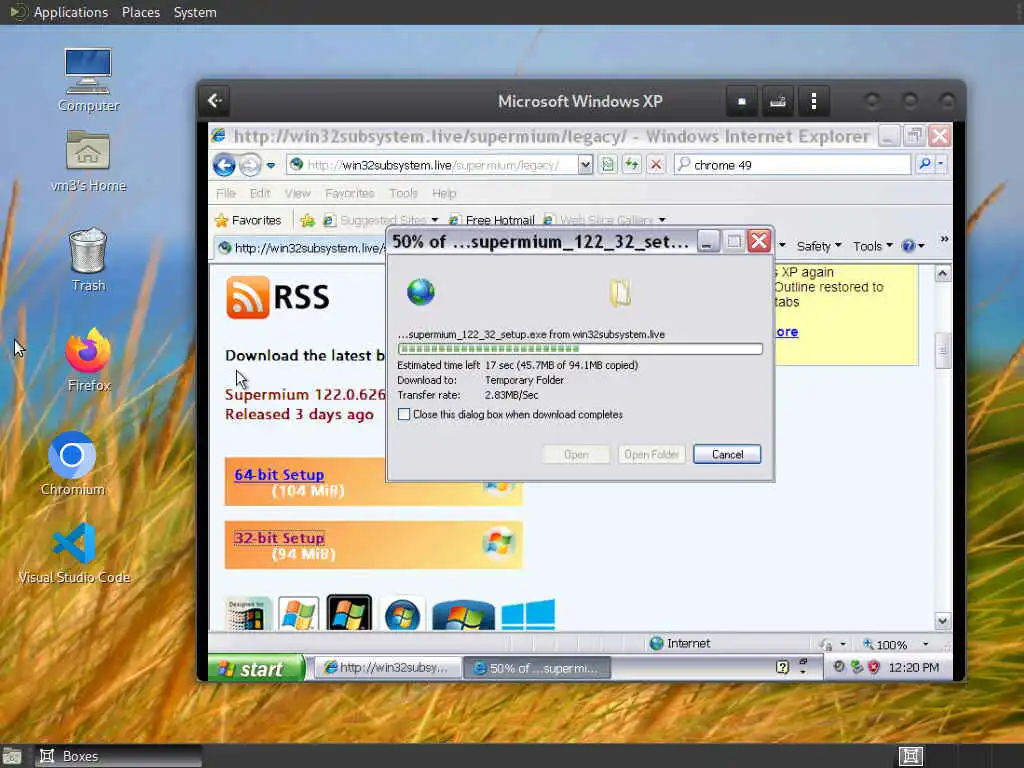Open the View menu in IE
Screen dimensions: 1024x768
(x=297, y=193)
